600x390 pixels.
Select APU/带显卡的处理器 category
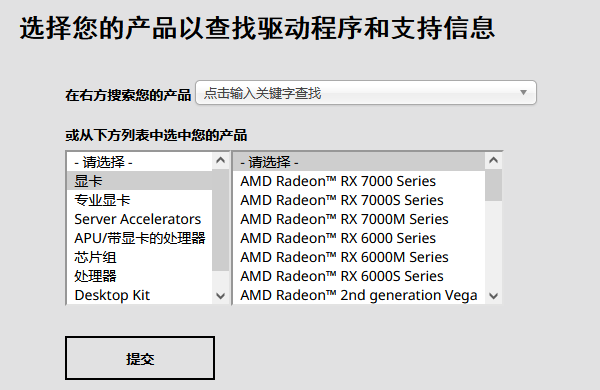coord(139,238)
